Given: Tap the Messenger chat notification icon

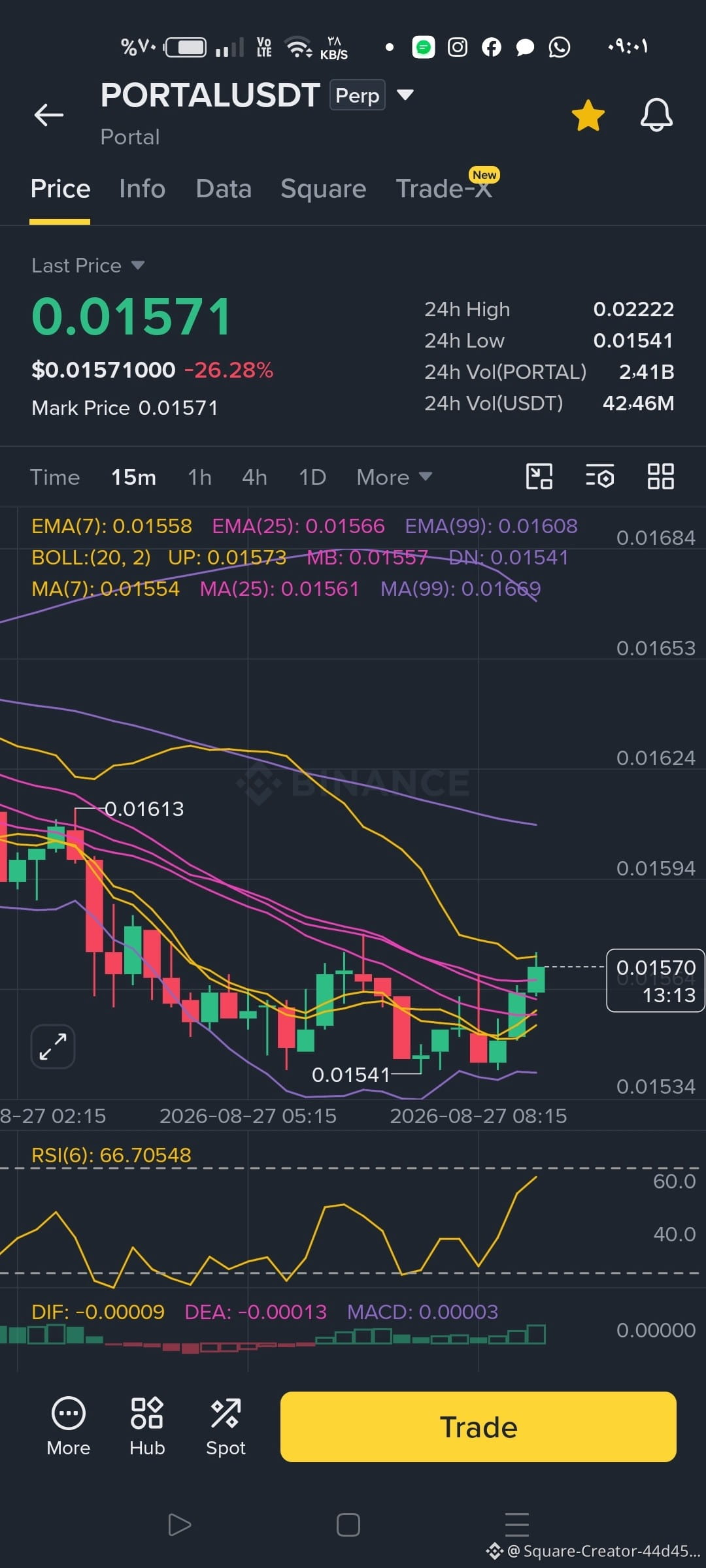Looking at the screenshot, I should click(x=526, y=47).
